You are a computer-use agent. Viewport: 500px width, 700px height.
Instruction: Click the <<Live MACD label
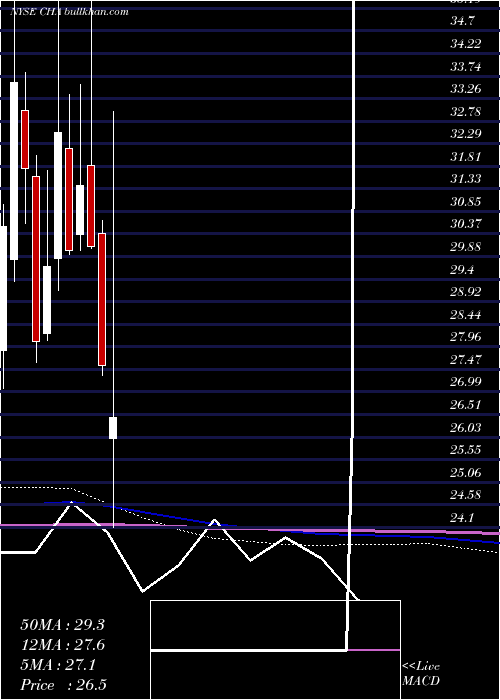421,673
